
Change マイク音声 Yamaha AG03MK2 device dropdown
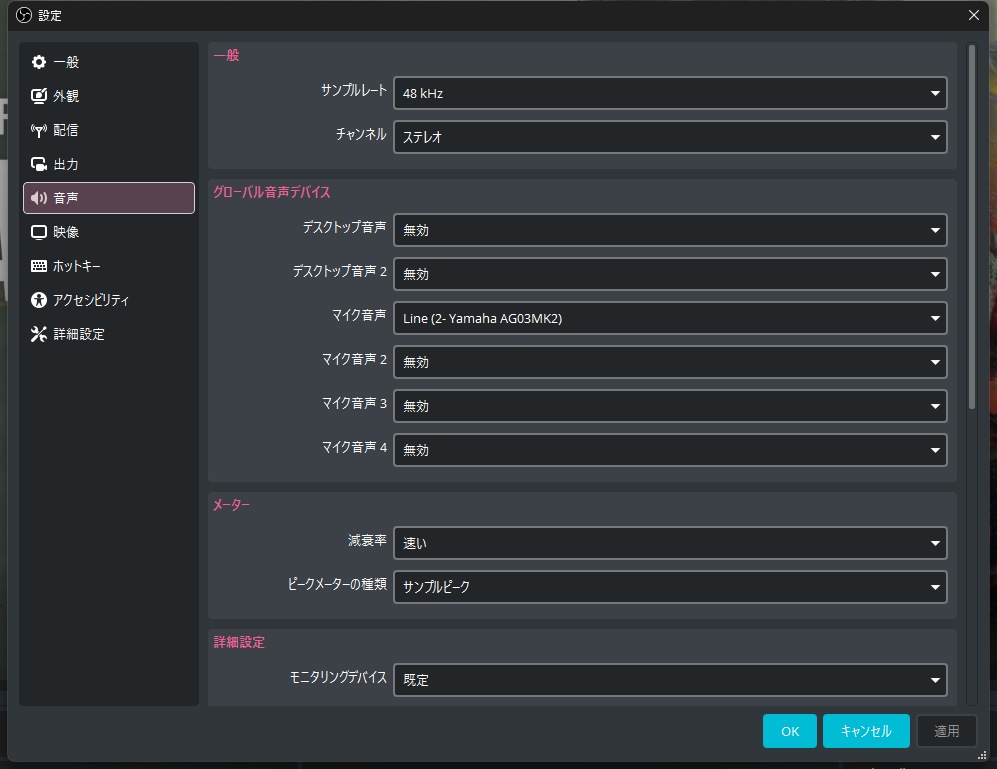[669, 318]
